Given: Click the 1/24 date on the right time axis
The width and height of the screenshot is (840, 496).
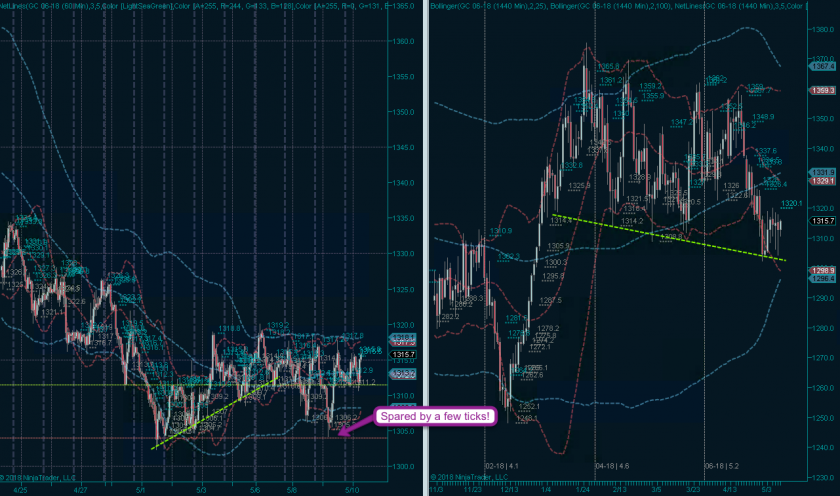Looking at the screenshot, I should (582, 490).
